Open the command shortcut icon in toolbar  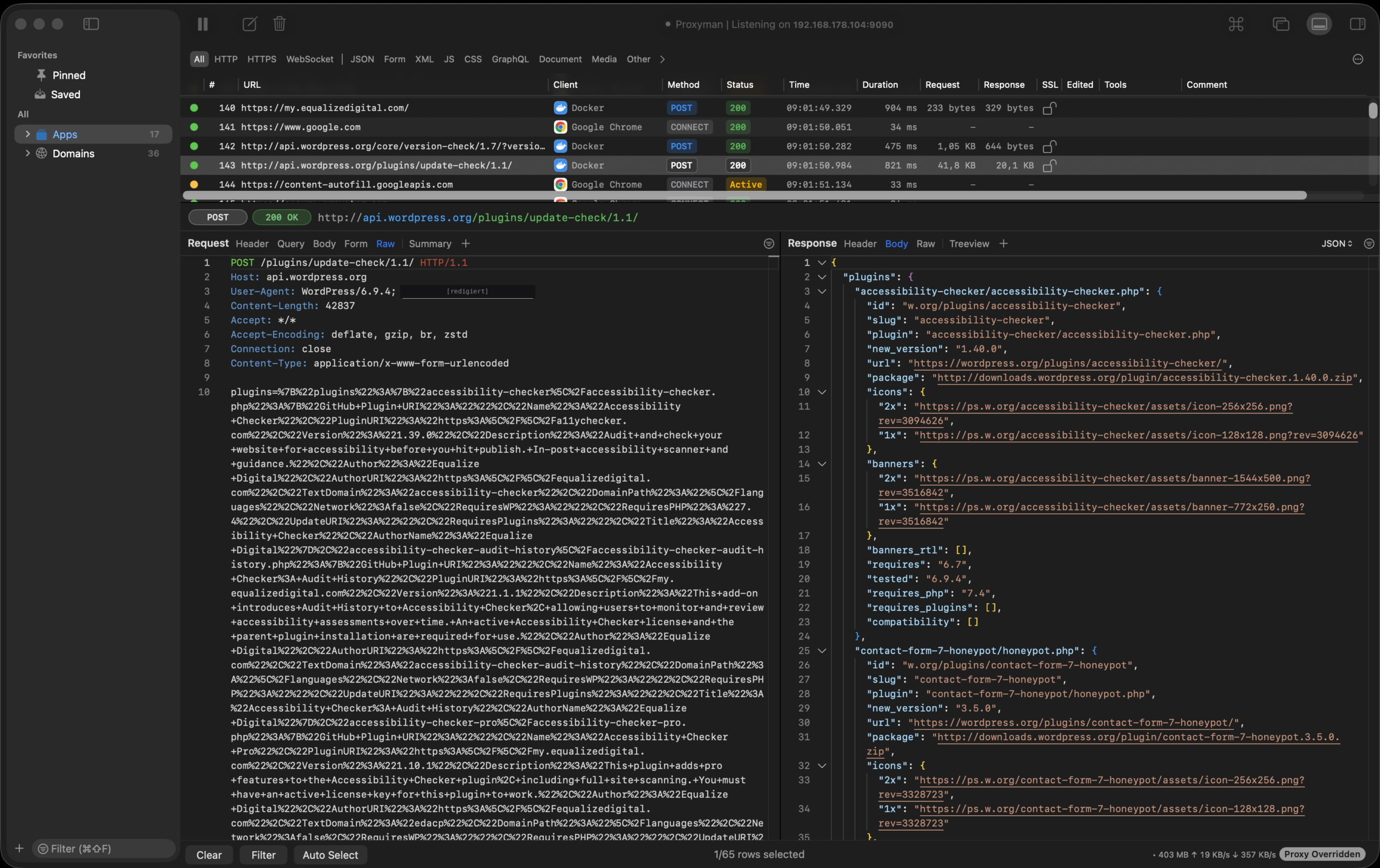[x=1236, y=24]
